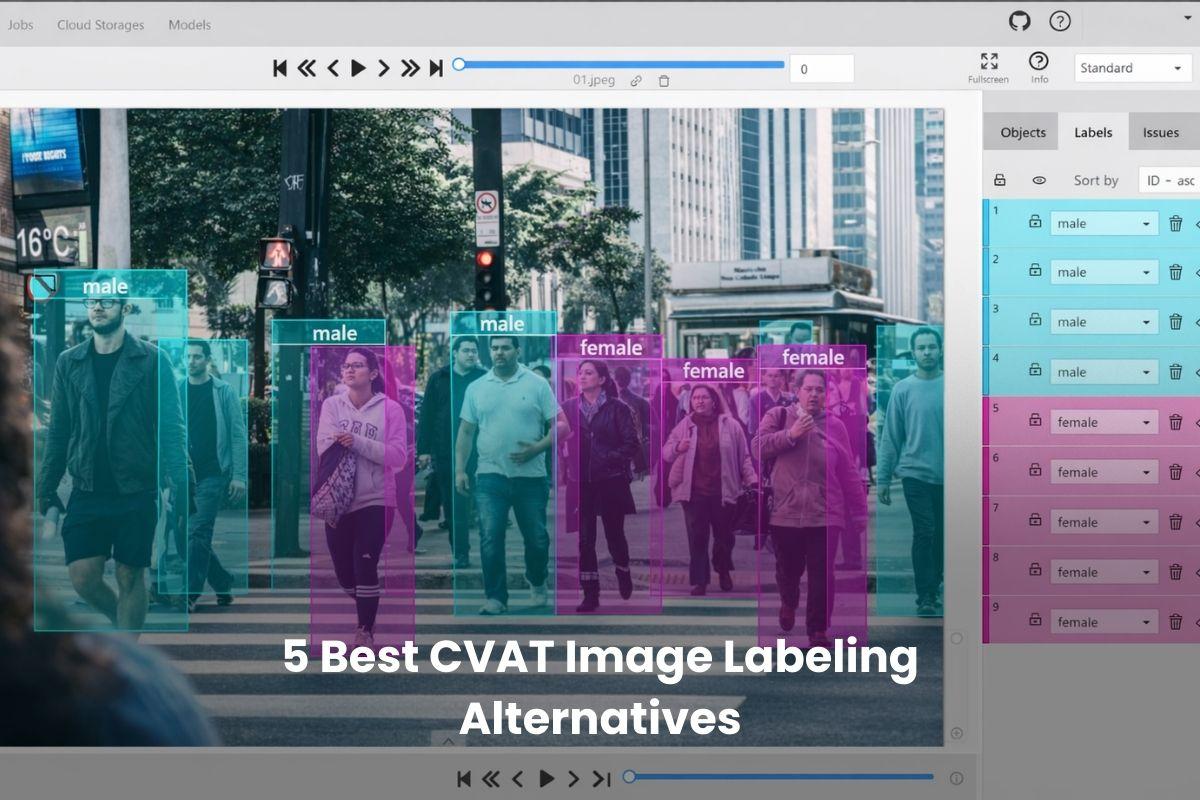Viewport: 1200px width, 800px height.
Task: Toggle the lock on object 5
Action: tap(1034, 422)
